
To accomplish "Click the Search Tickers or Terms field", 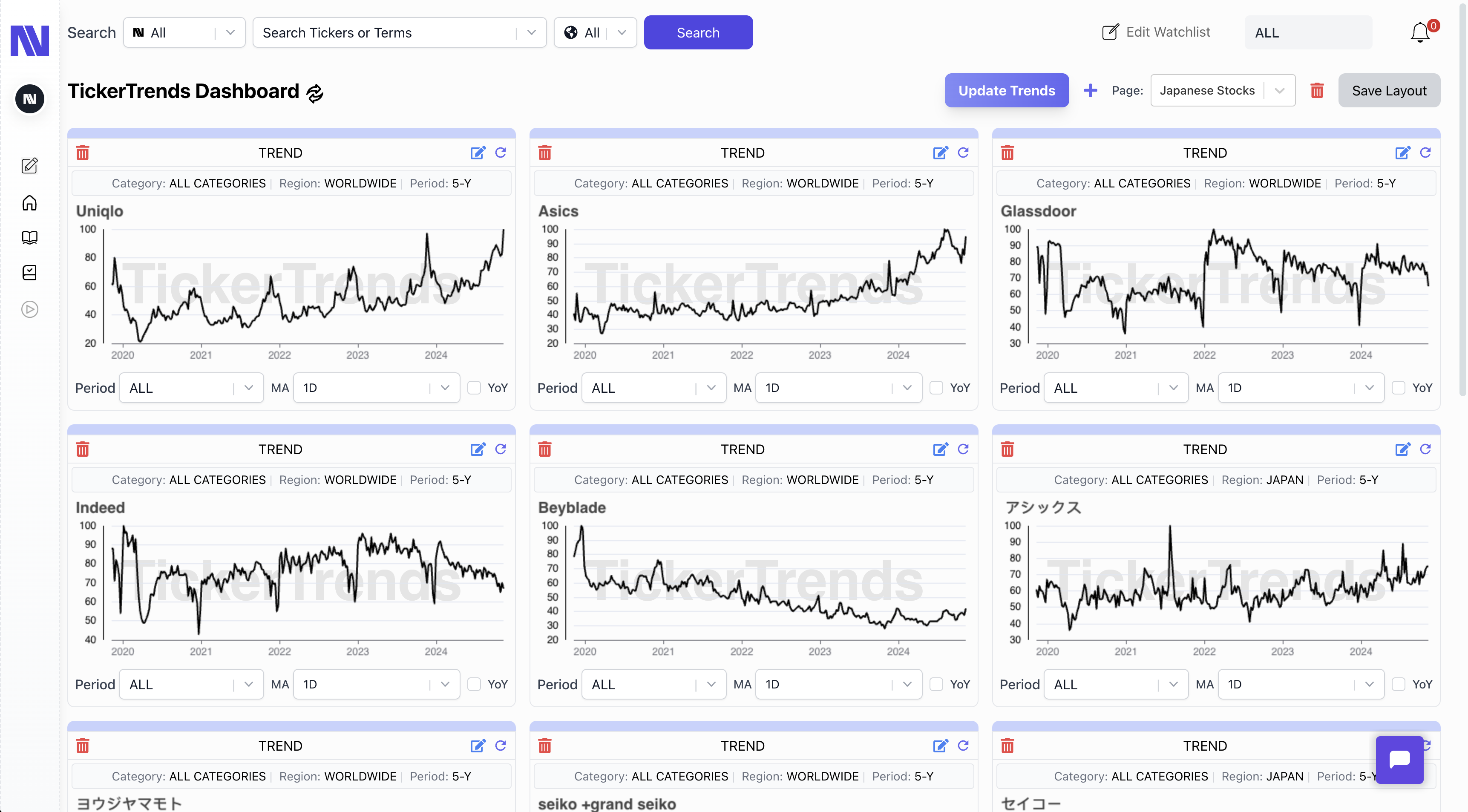I will [399, 32].
